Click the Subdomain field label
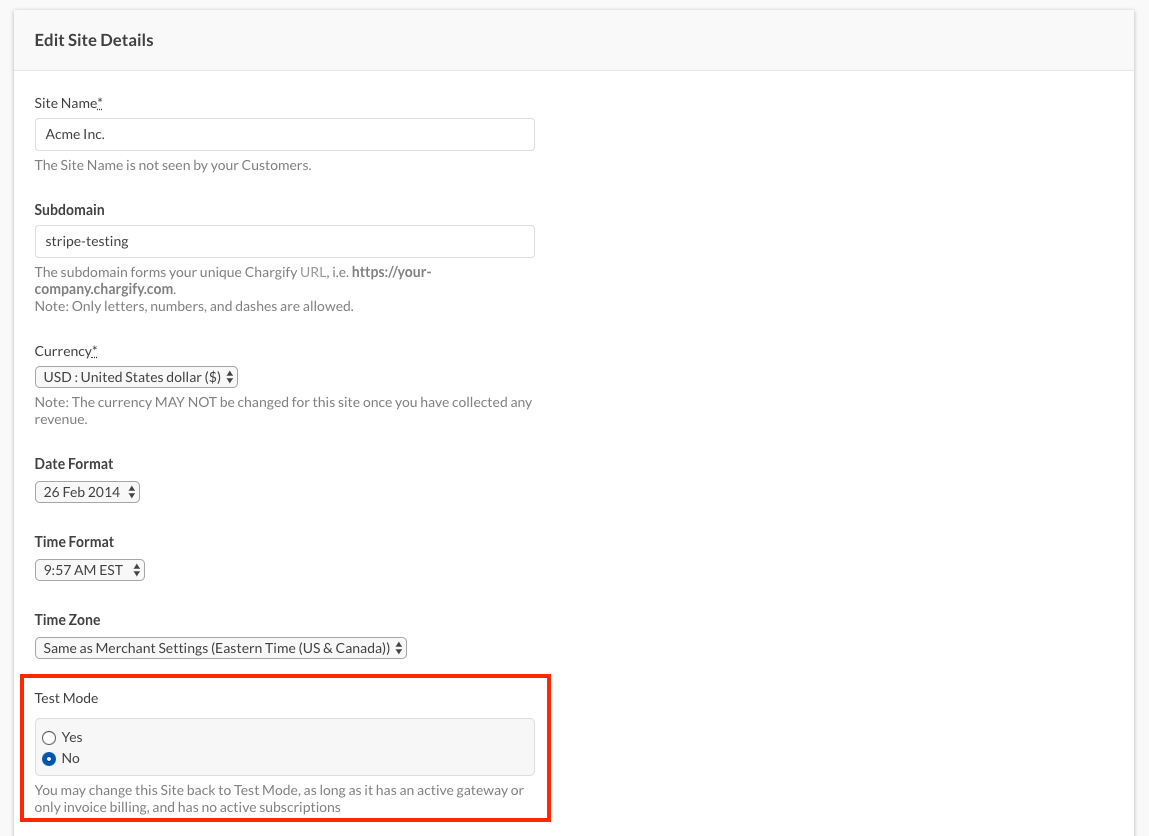This screenshot has width=1149, height=836. pos(69,210)
